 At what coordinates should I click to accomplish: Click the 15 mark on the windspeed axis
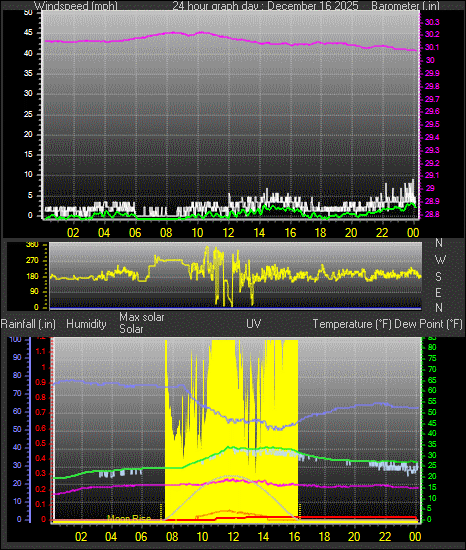click(x=28, y=154)
